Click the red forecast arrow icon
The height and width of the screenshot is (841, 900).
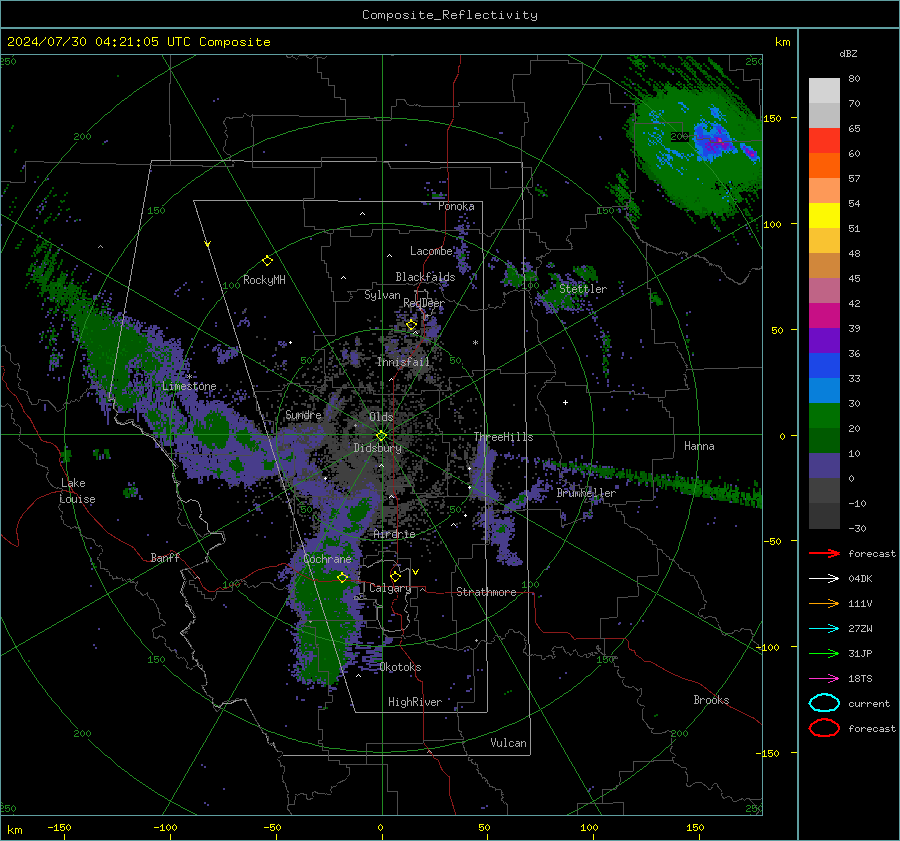[824, 553]
